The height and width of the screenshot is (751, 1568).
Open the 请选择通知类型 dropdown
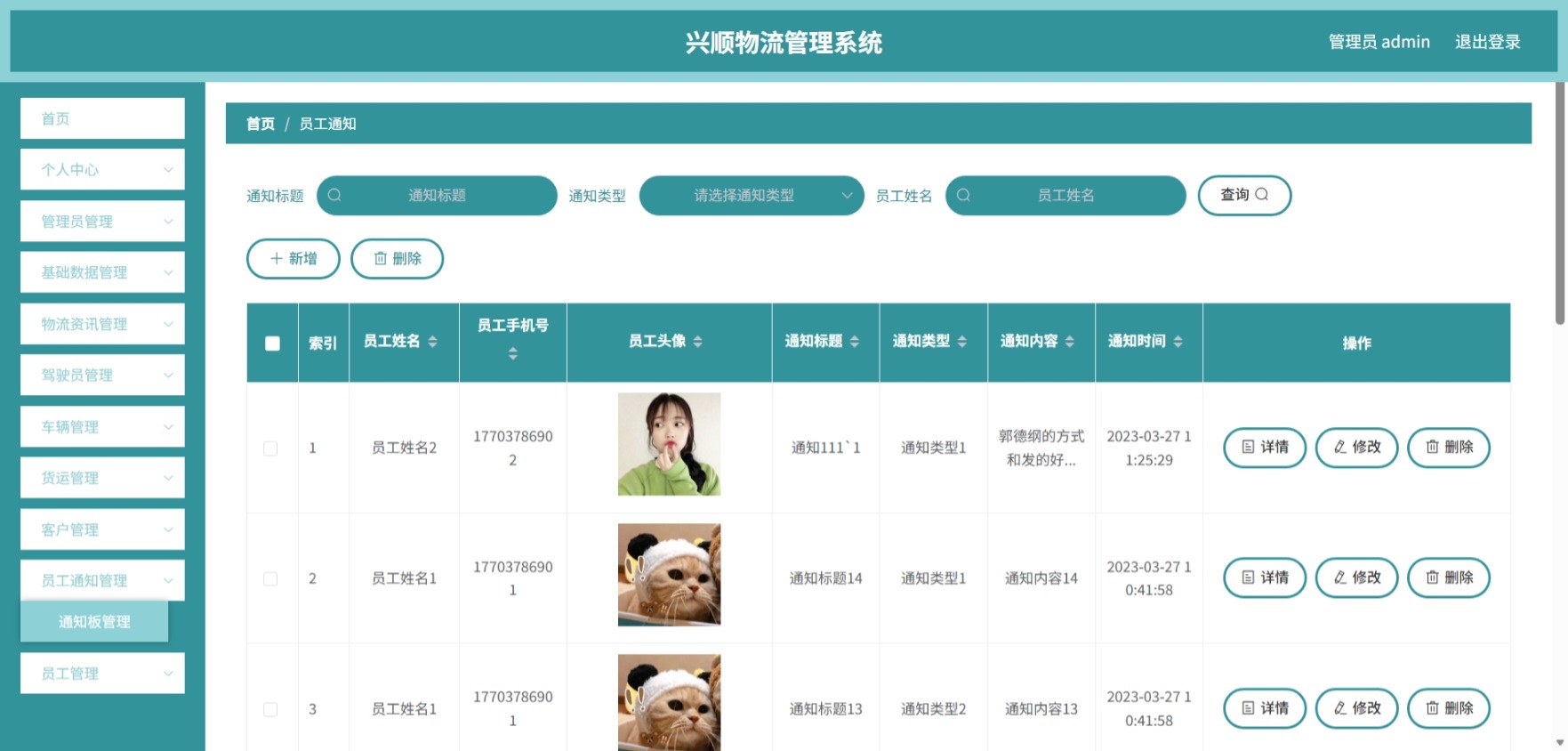click(x=752, y=196)
